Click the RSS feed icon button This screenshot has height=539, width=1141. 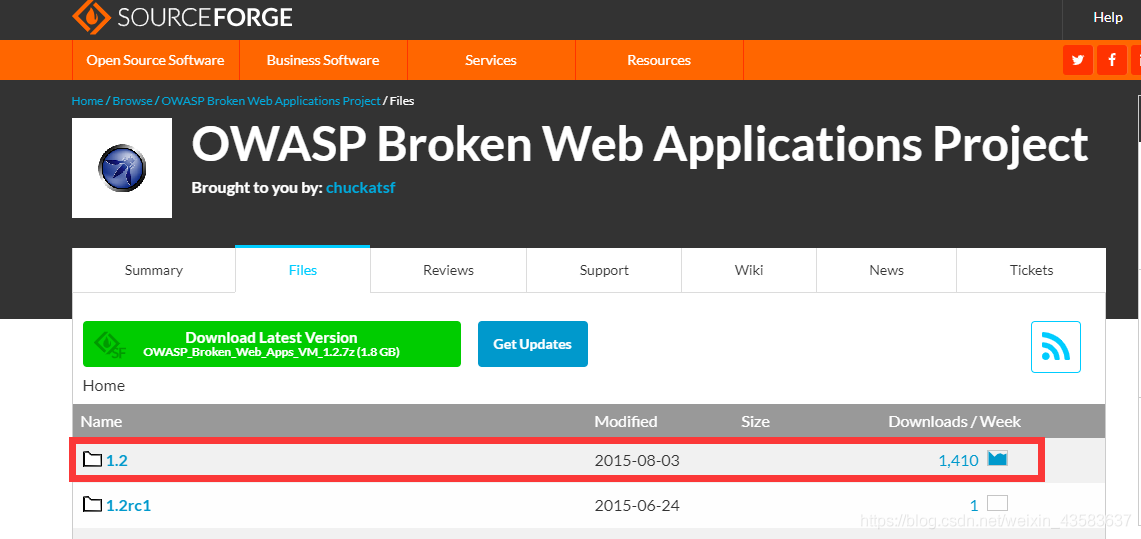1056,347
